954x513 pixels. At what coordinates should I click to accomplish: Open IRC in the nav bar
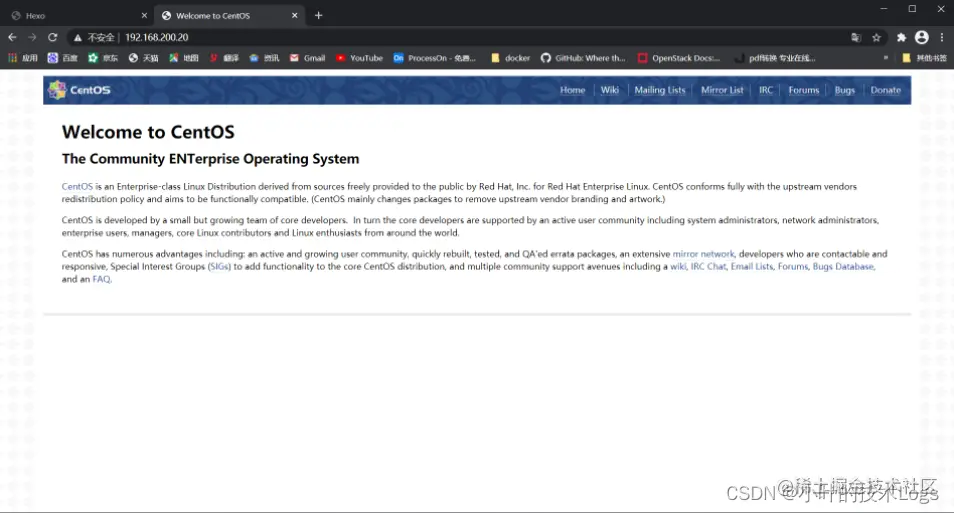coord(766,90)
